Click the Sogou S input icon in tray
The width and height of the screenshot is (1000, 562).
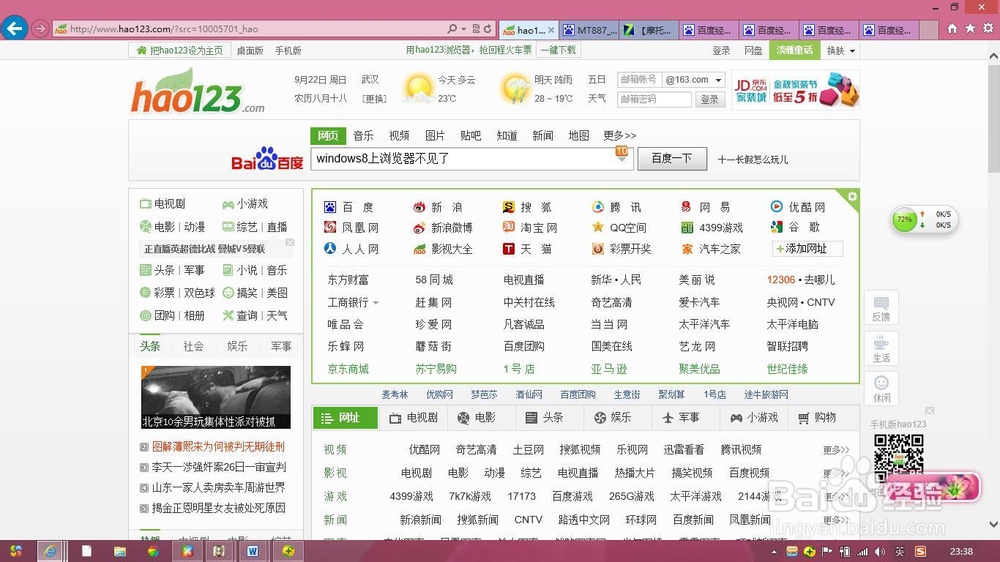click(x=920, y=552)
